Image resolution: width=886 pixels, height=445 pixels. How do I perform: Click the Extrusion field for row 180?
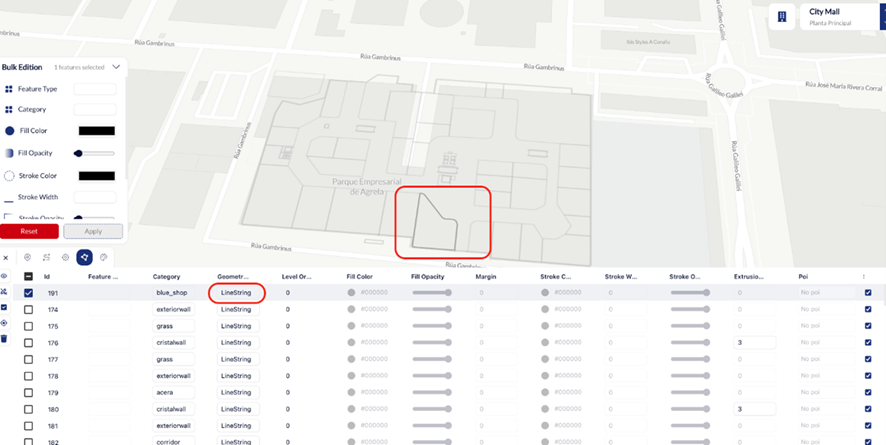[x=755, y=409]
